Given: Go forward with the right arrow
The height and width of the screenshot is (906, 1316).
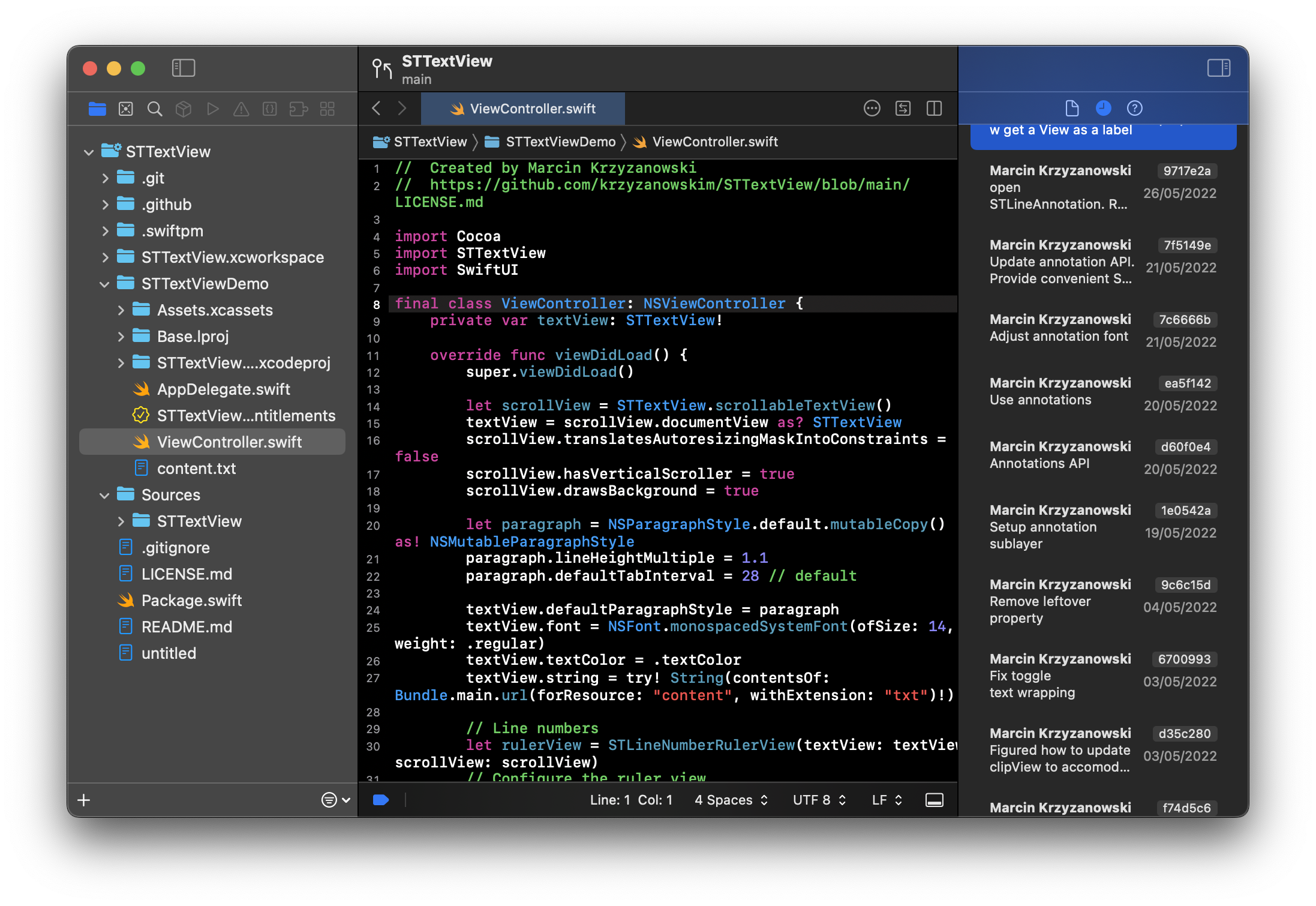Looking at the screenshot, I should [x=402, y=108].
